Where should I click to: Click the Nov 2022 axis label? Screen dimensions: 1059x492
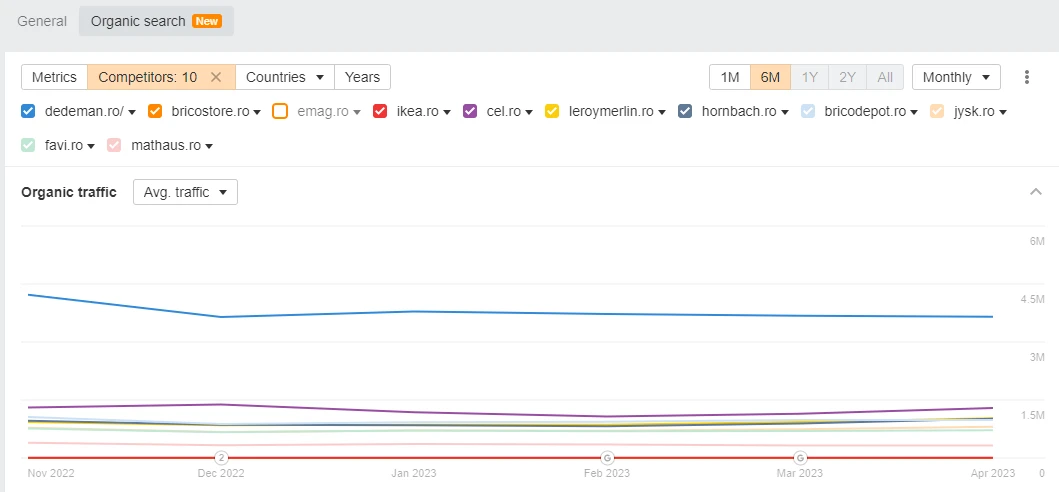(x=51, y=473)
